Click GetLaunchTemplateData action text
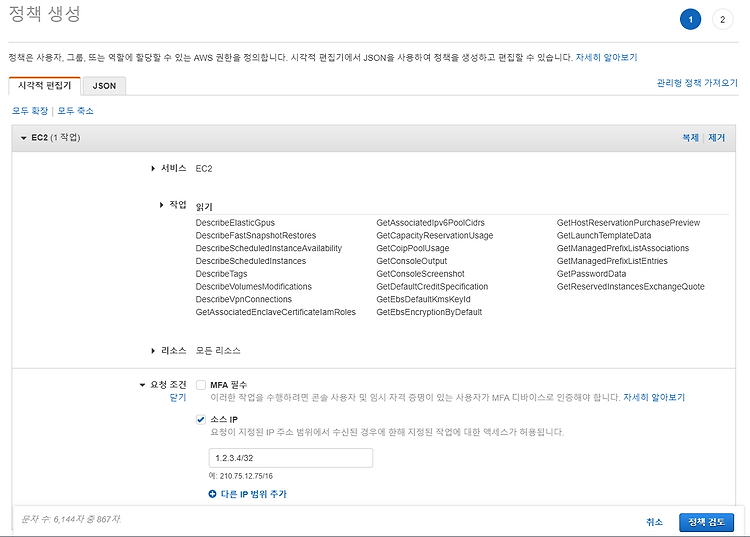This screenshot has width=750, height=537. (604, 236)
